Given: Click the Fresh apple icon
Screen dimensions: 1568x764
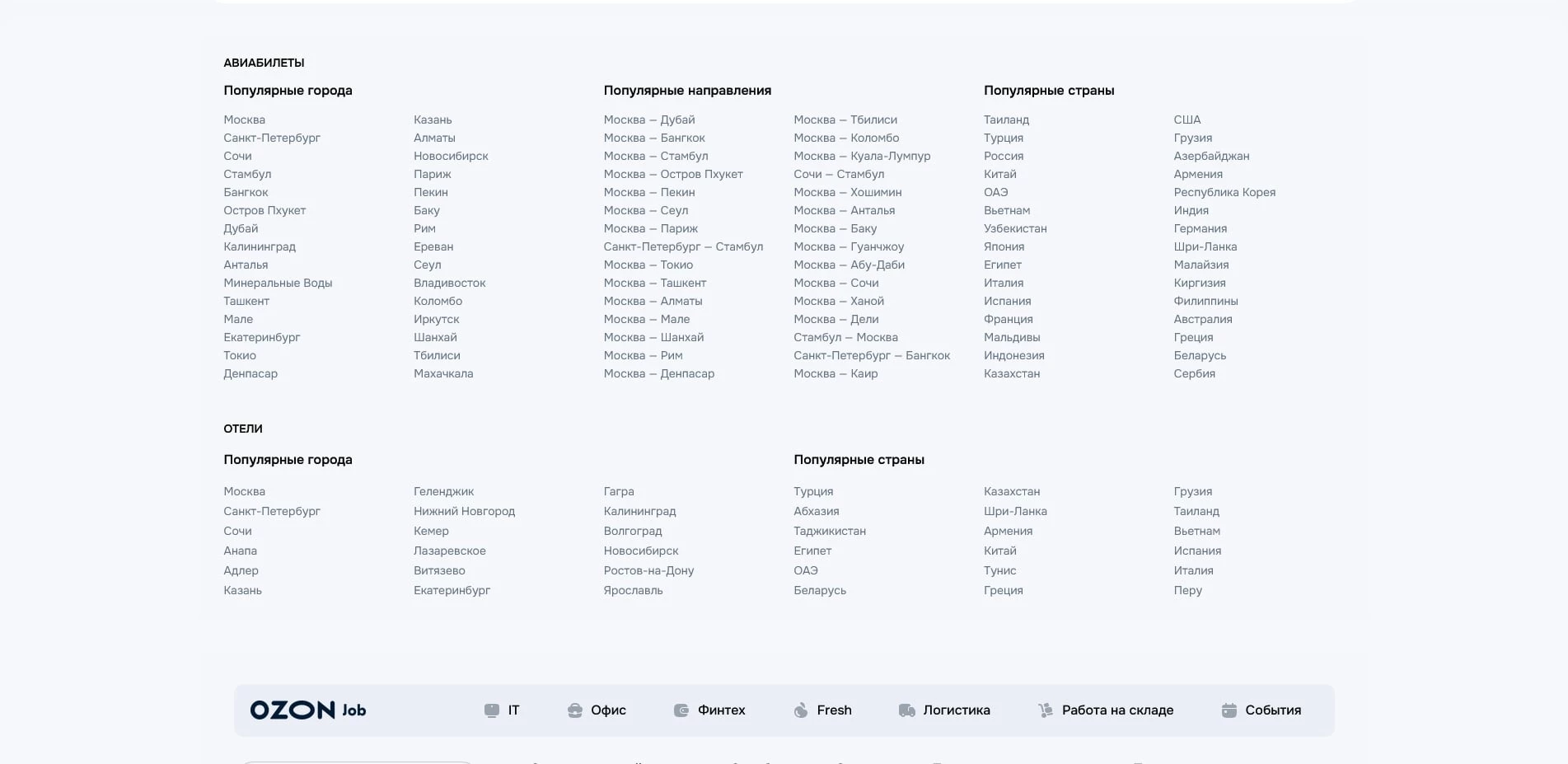Looking at the screenshot, I should (801, 710).
